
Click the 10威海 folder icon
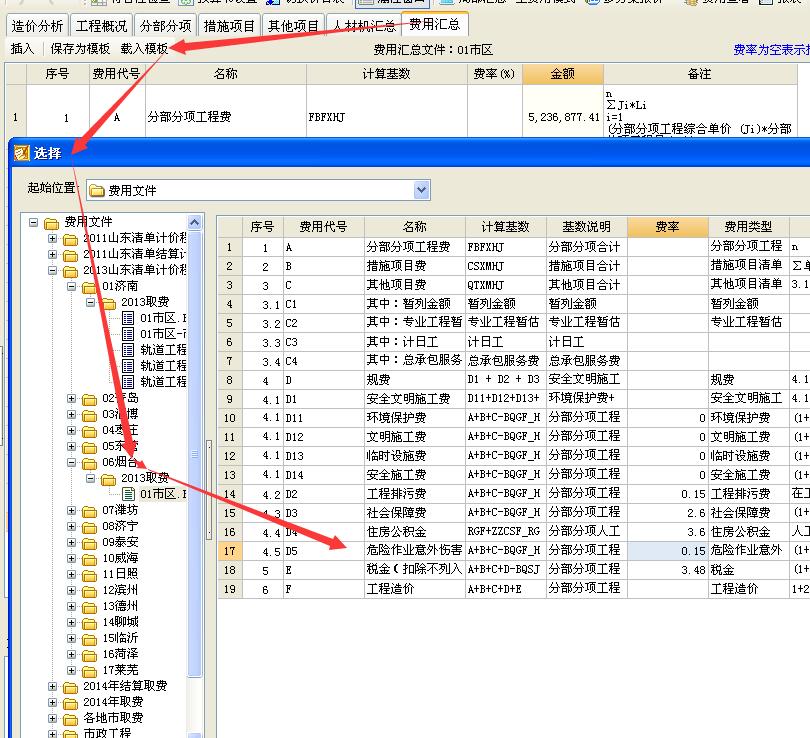tap(89, 559)
